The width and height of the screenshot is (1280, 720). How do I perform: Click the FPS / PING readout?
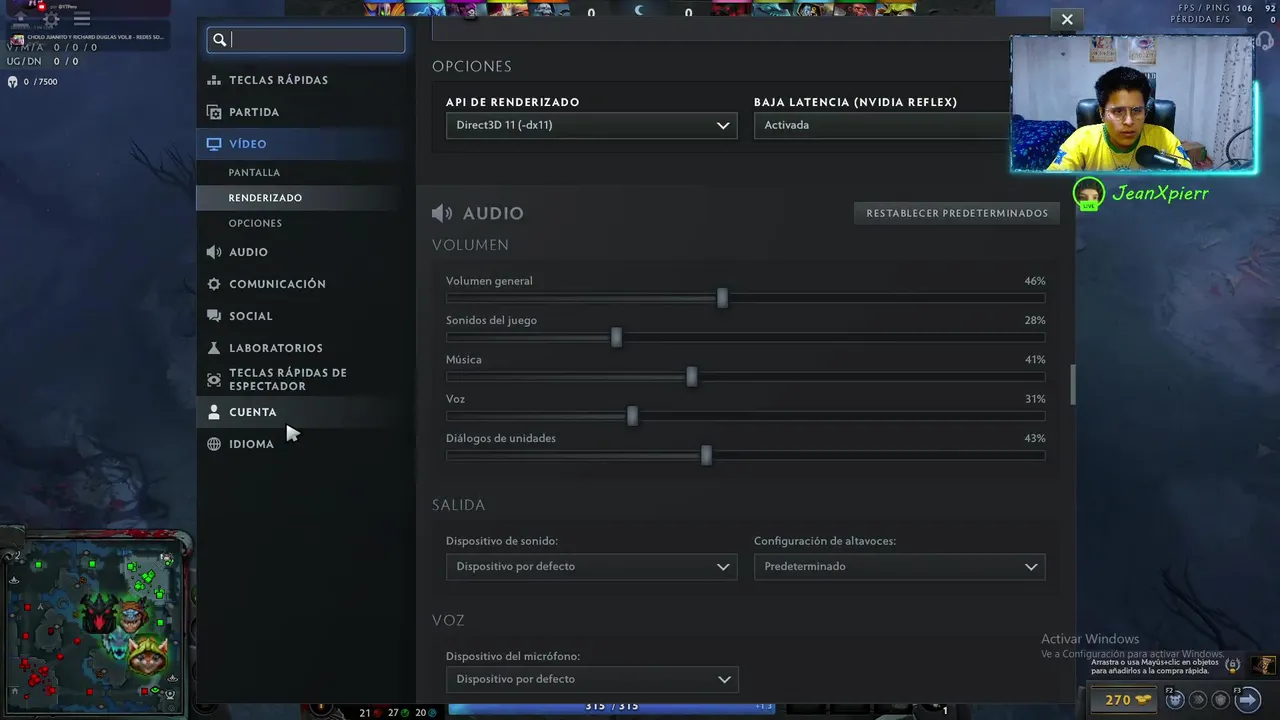tap(1225, 8)
